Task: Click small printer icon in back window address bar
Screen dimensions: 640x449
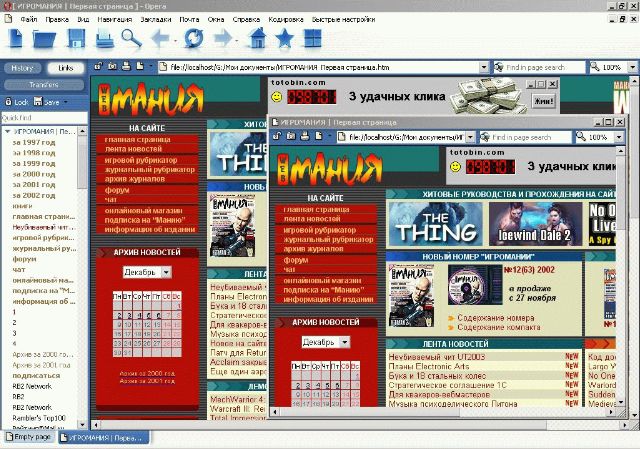Action: 126,66
